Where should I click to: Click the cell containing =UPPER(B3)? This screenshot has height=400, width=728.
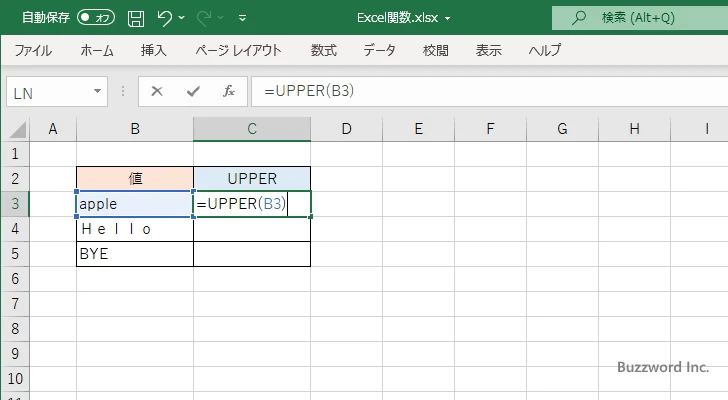point(252,204)
